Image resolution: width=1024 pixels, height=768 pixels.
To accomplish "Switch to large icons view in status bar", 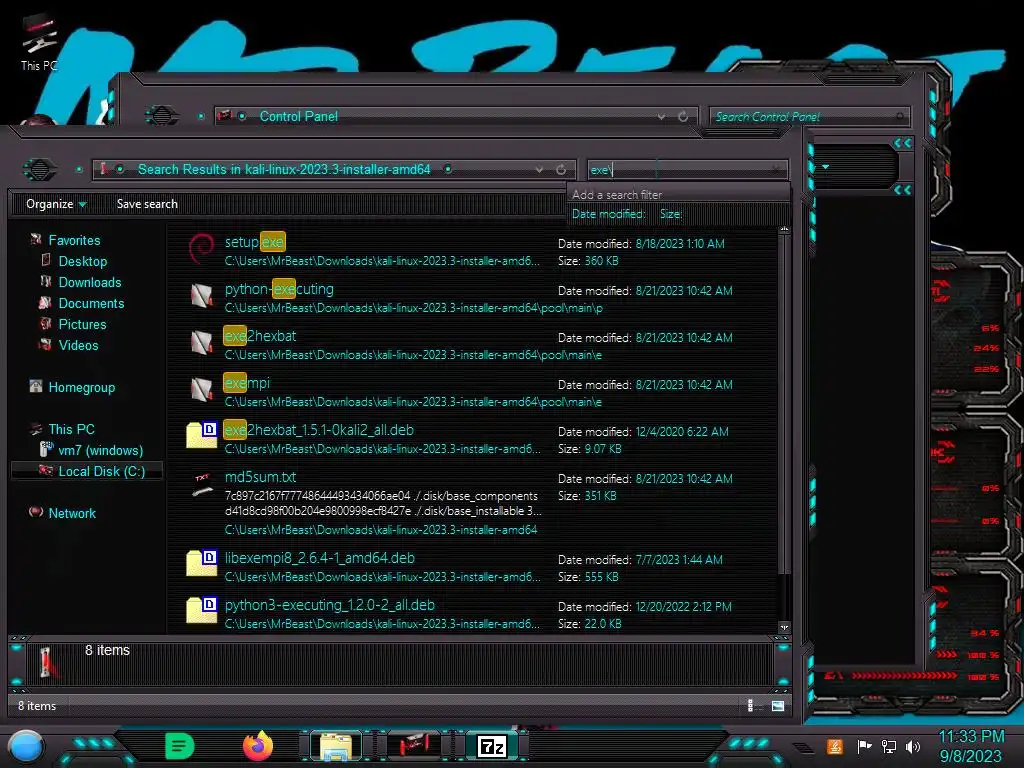I will pos(778,705).
